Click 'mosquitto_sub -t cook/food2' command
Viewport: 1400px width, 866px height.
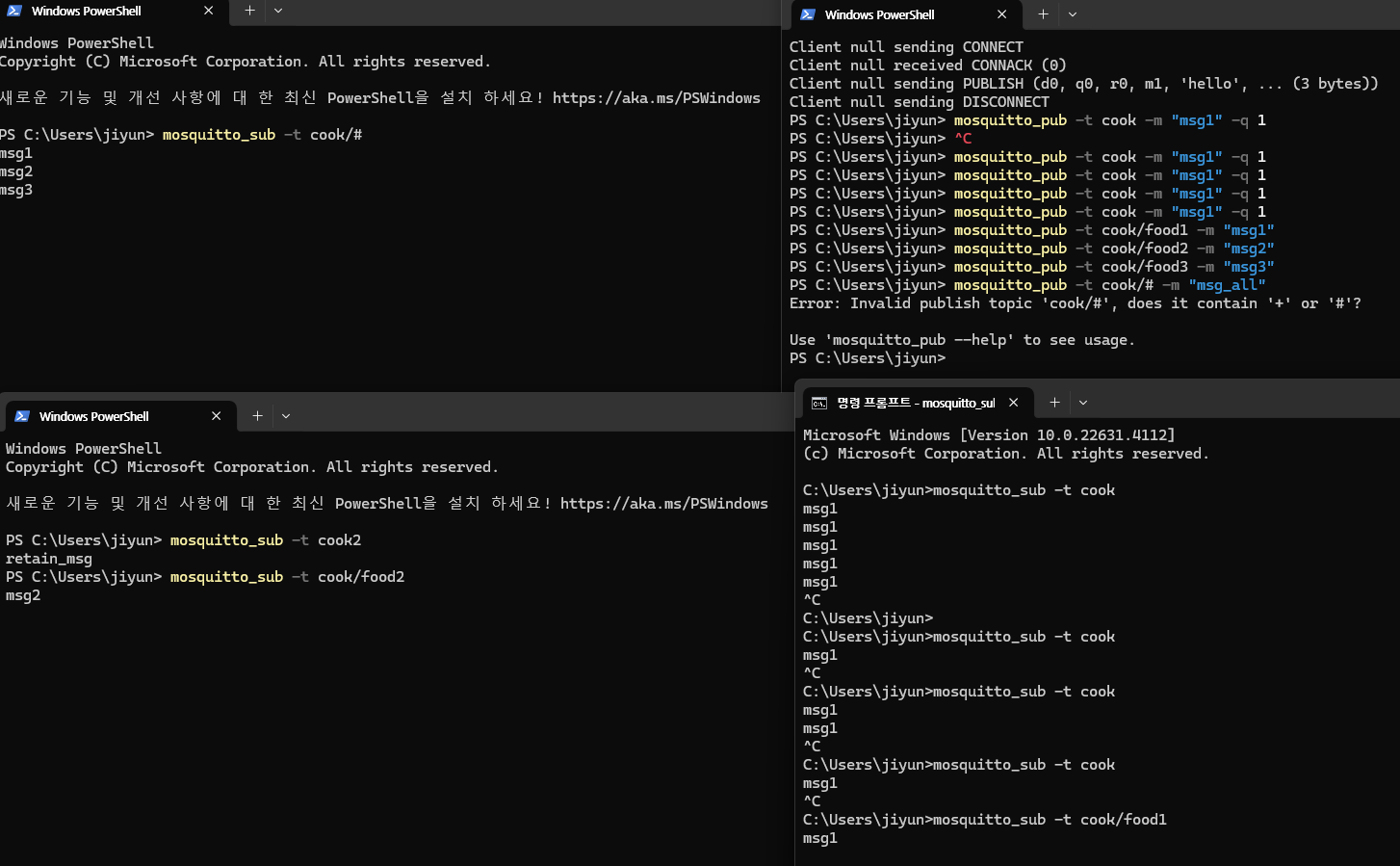coord(287,577)
